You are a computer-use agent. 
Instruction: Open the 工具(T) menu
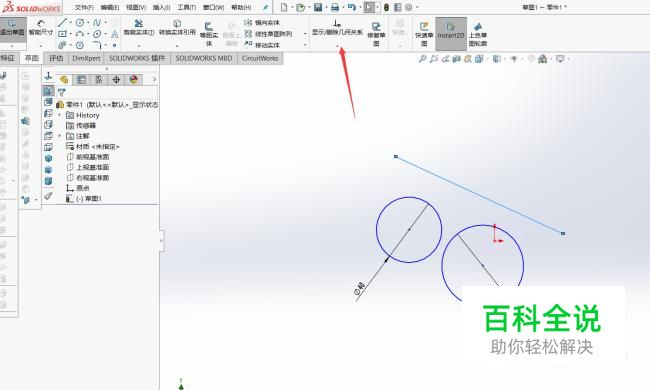pyautogui.click(x=187, y=7)
